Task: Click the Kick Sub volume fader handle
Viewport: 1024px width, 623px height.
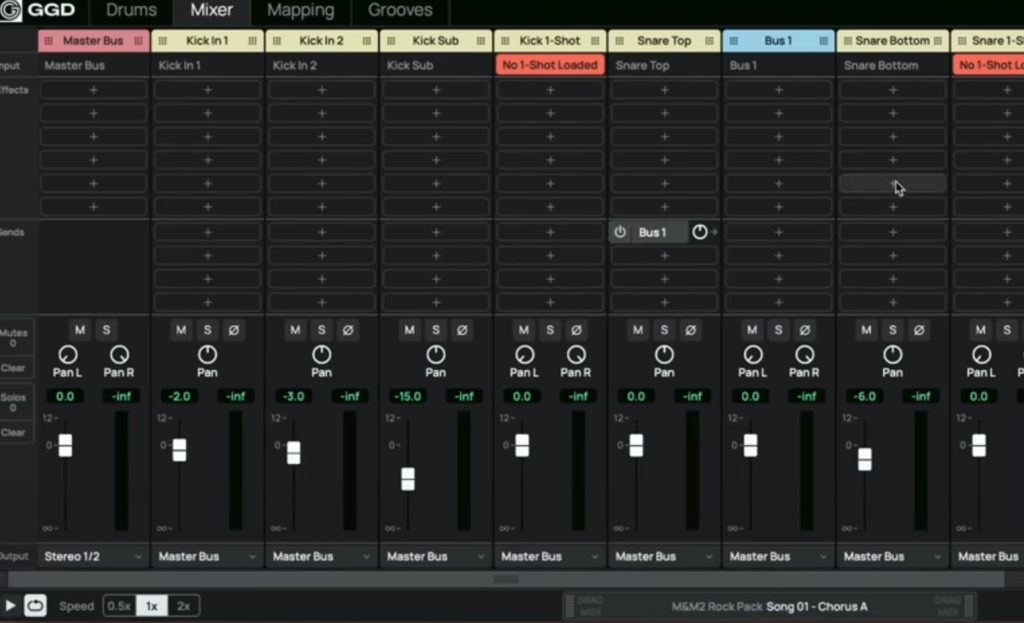Action: coord(408,479)
